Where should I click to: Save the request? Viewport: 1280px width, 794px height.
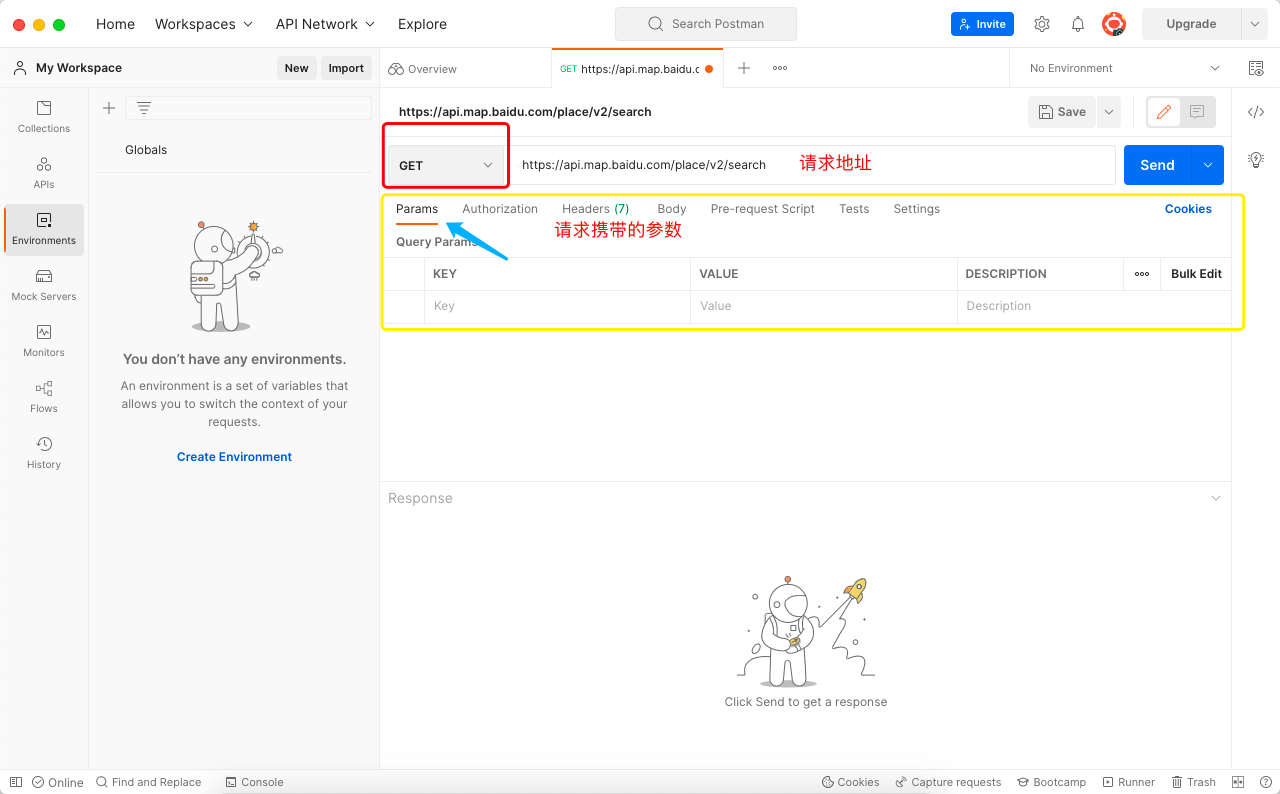coord(1062,112)
